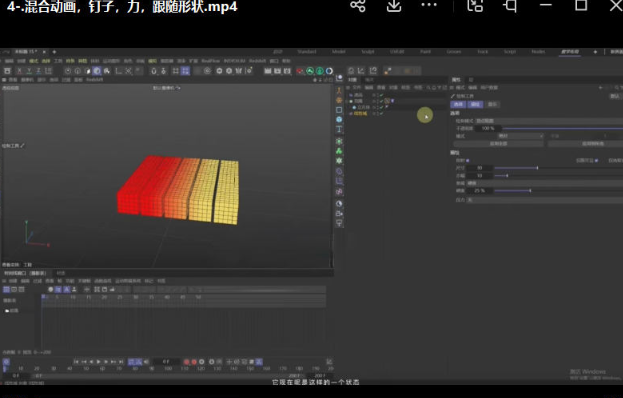Select the text T icon in vertical palette
623x398 pixels.
coord(339,129)
